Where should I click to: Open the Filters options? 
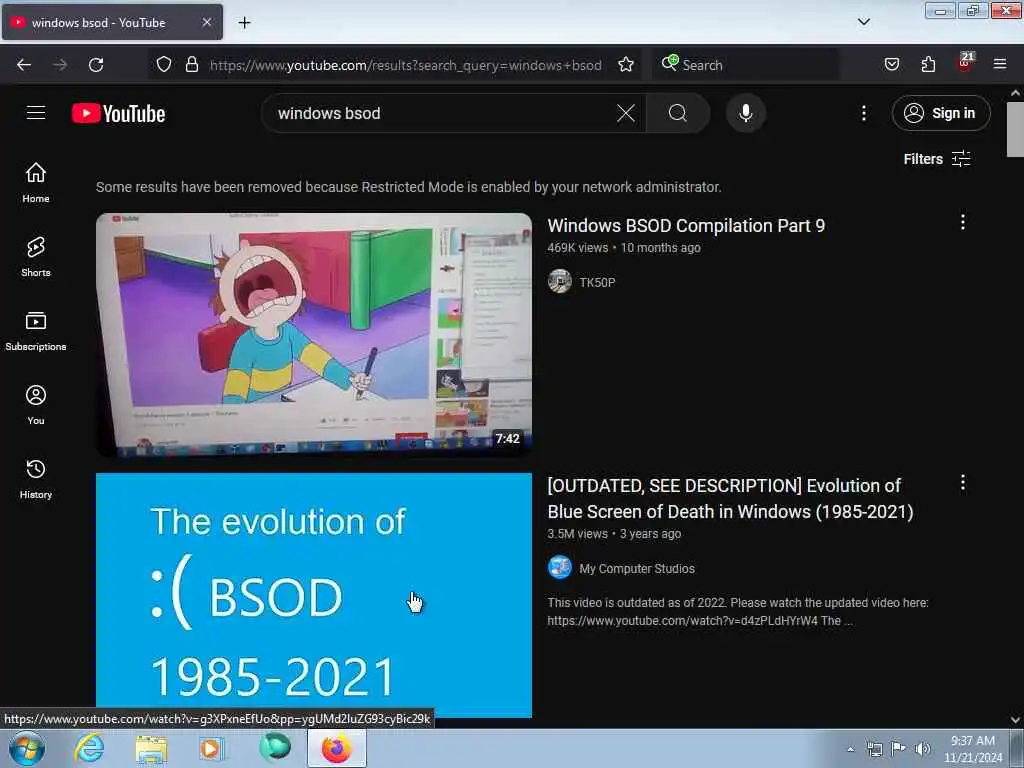pos(936,159)
